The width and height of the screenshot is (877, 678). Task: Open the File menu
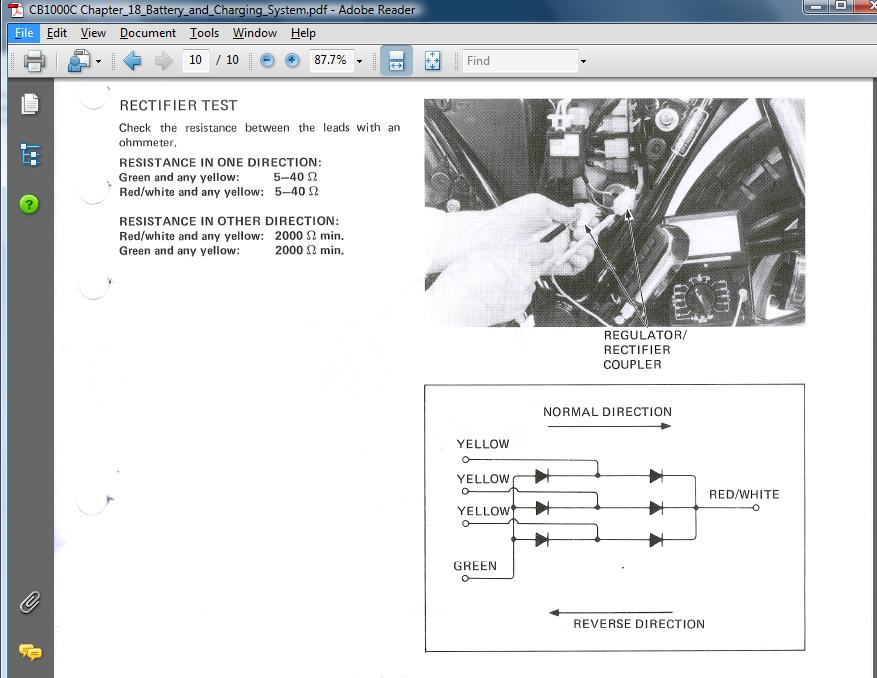coord(23,33)
